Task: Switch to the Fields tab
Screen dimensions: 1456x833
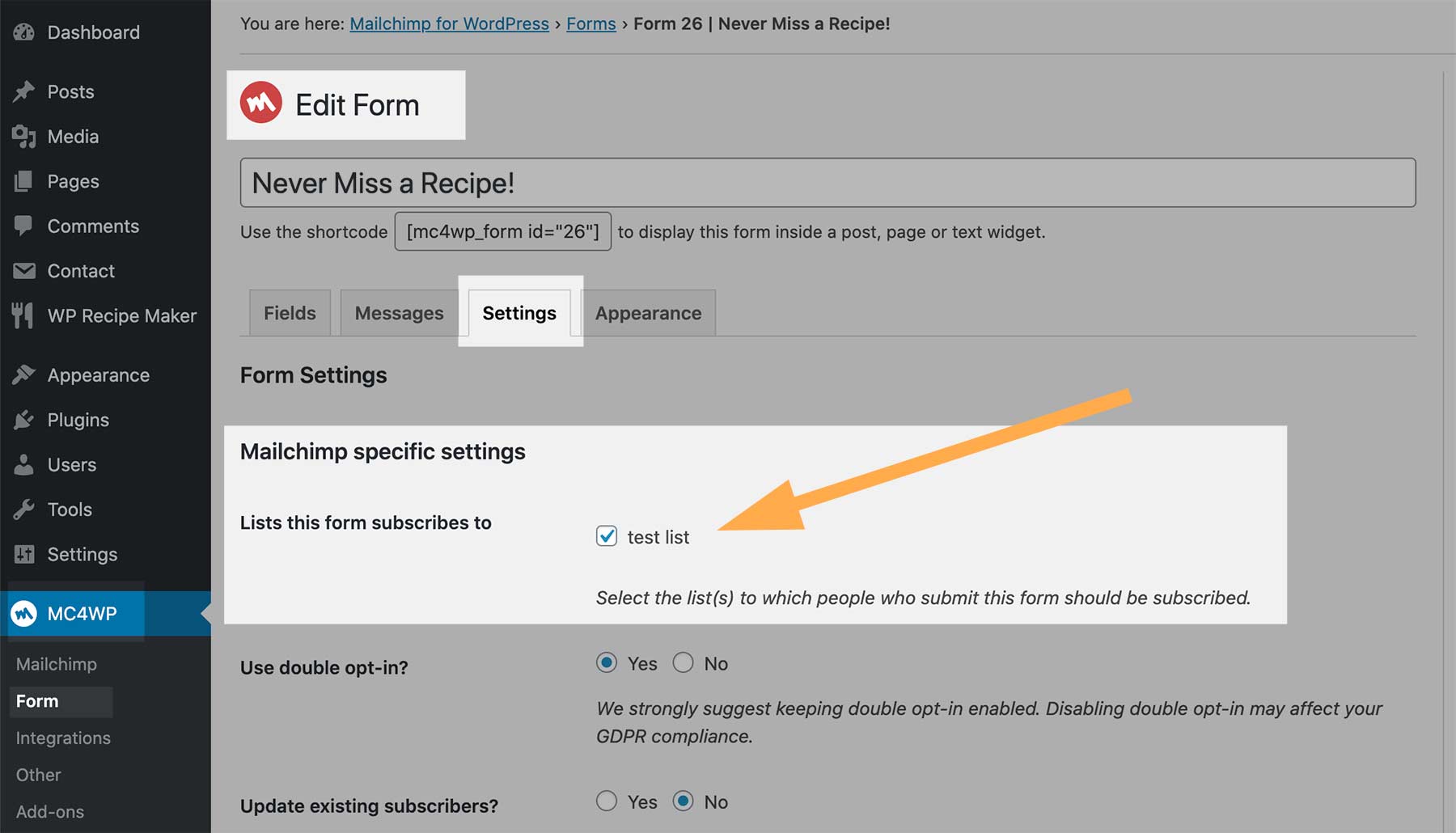Action: point(290,313)
